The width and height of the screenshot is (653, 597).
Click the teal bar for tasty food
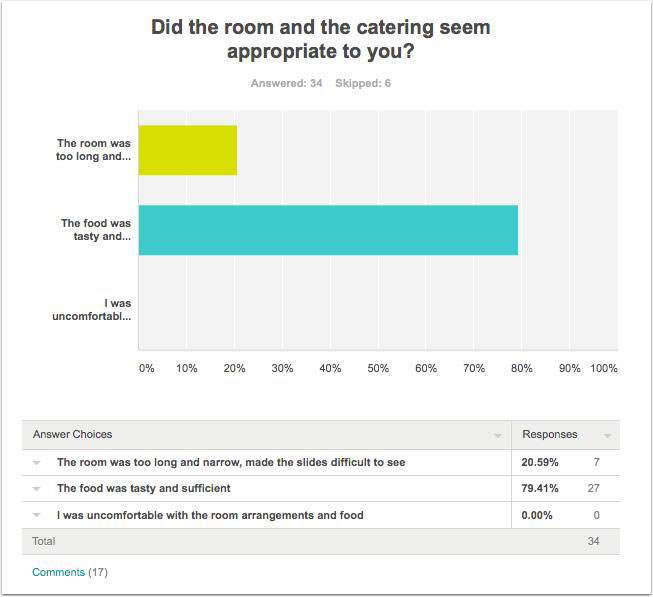coord(328,230)
